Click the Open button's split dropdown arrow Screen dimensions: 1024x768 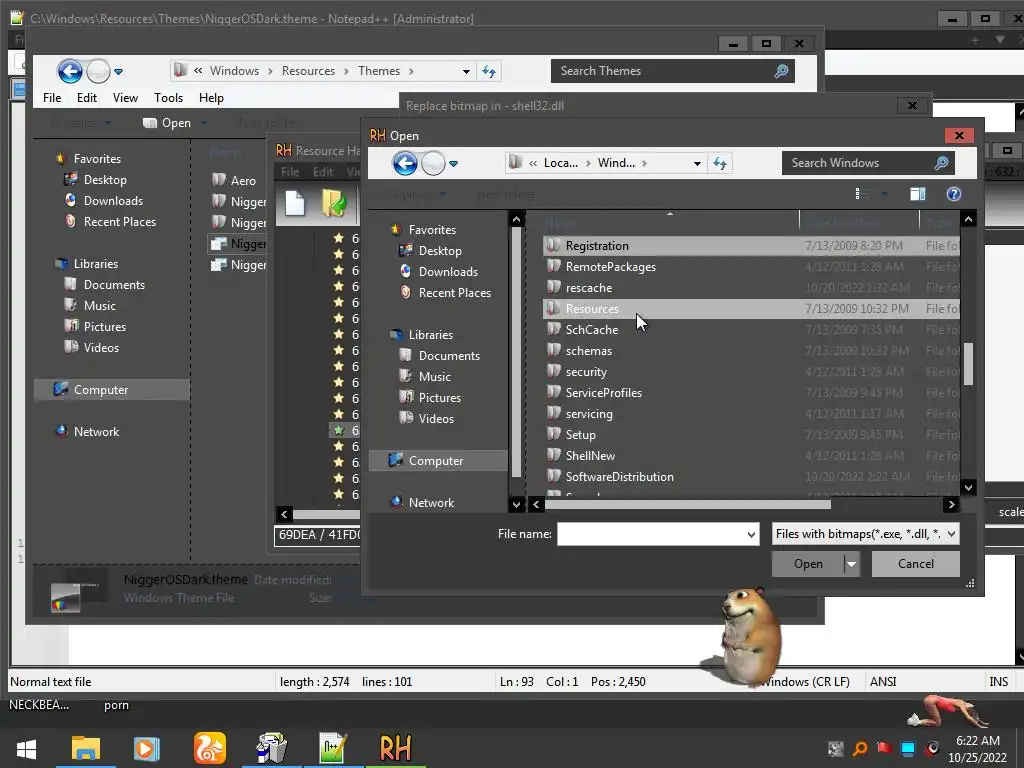click(x=852, y=564)
